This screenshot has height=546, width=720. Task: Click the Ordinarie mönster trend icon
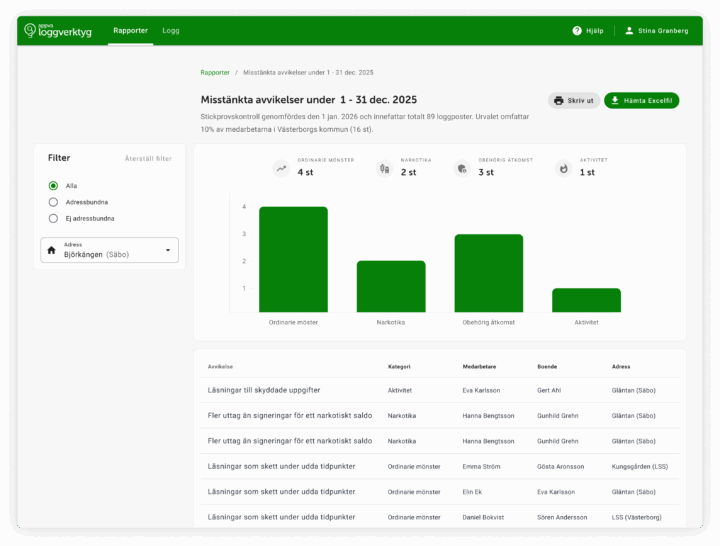pyautogui.click(x=281, y=169)
